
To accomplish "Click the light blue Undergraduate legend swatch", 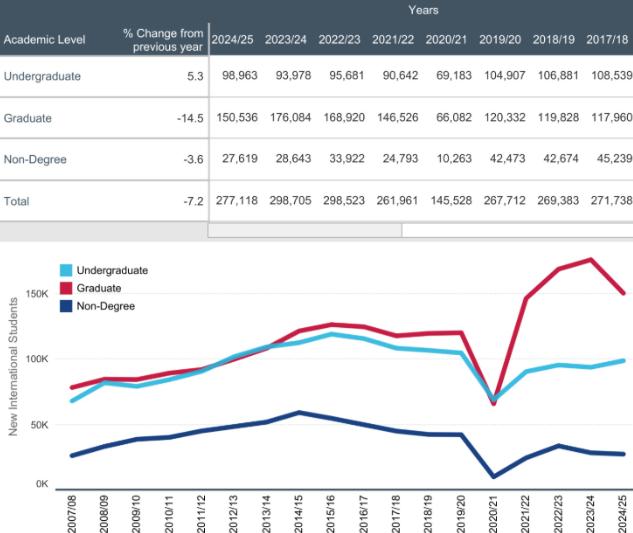I will tap(66, 270).
